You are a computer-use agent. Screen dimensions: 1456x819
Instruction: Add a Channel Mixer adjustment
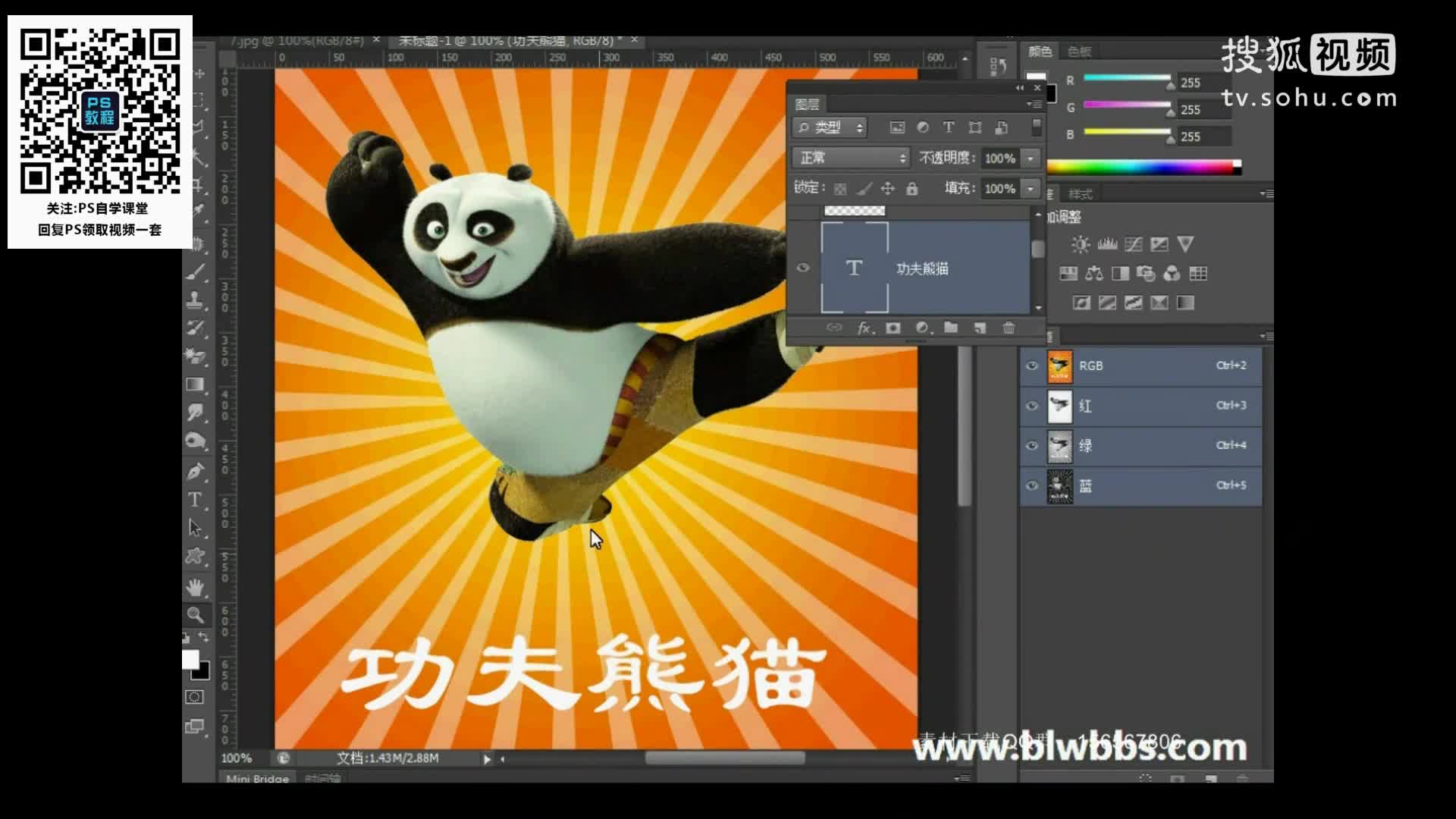coord(1172,274)
